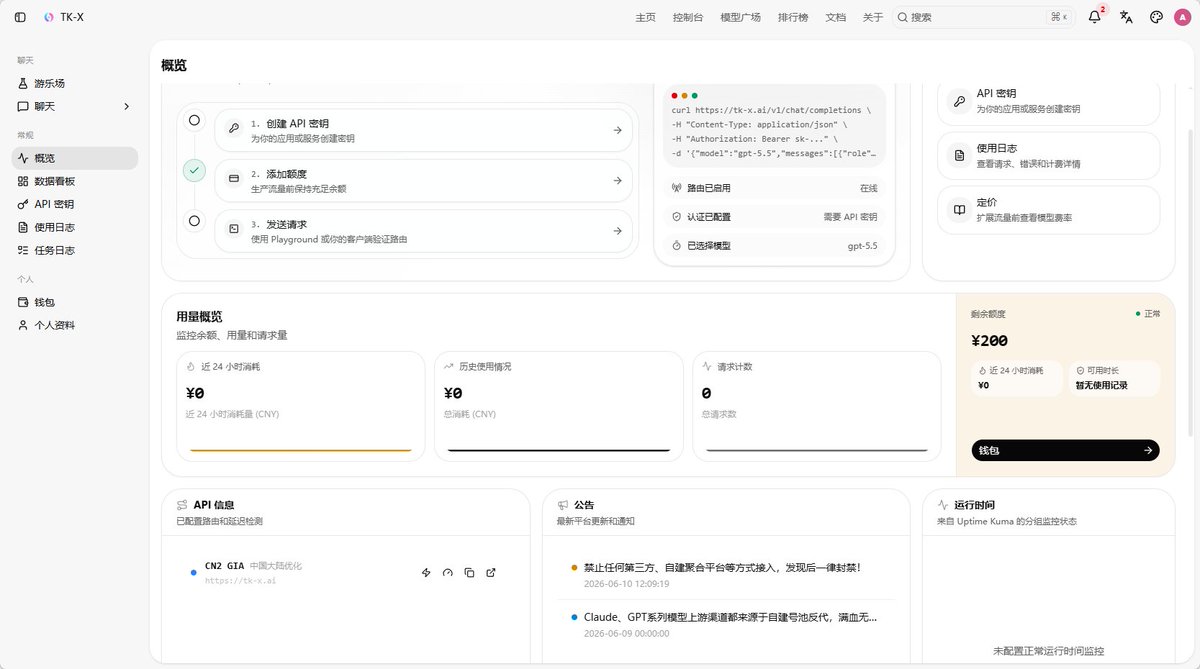This screenshot has width=1200, height=669.
Task: Open announcement about Claude、GPT系列模型
Action: click(730, 617)
